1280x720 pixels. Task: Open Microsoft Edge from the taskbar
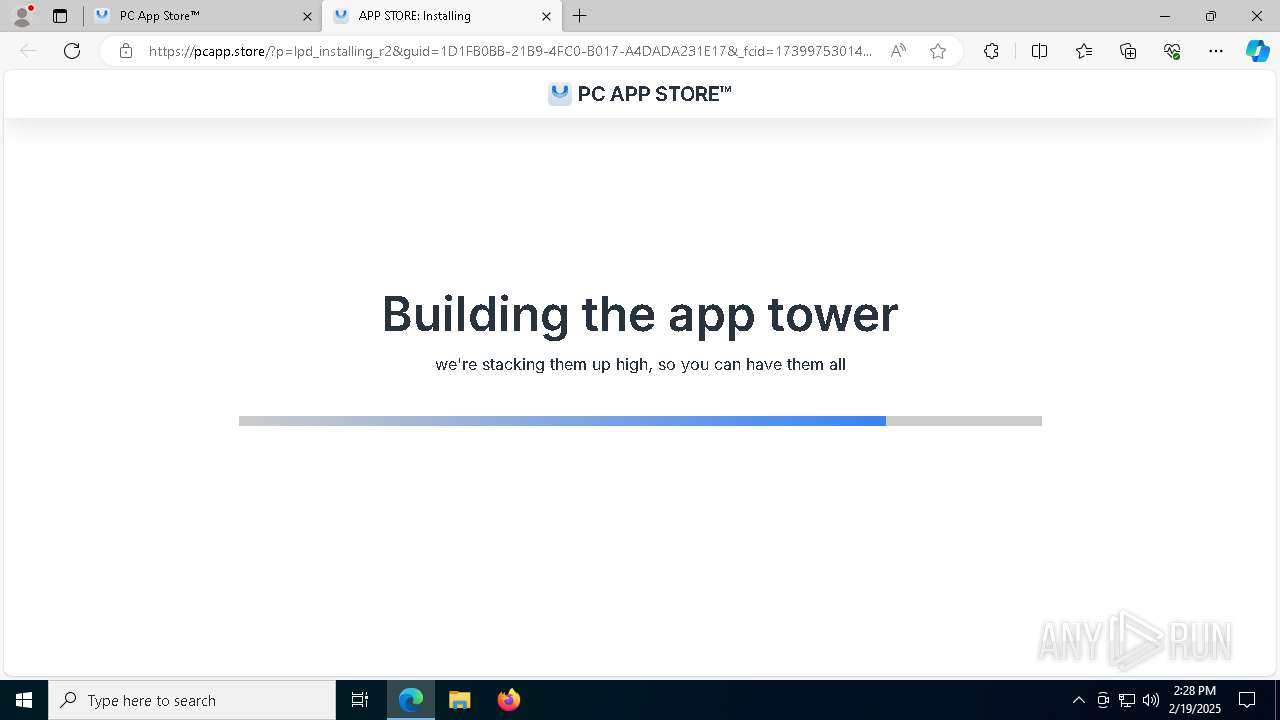pos(411,700)
